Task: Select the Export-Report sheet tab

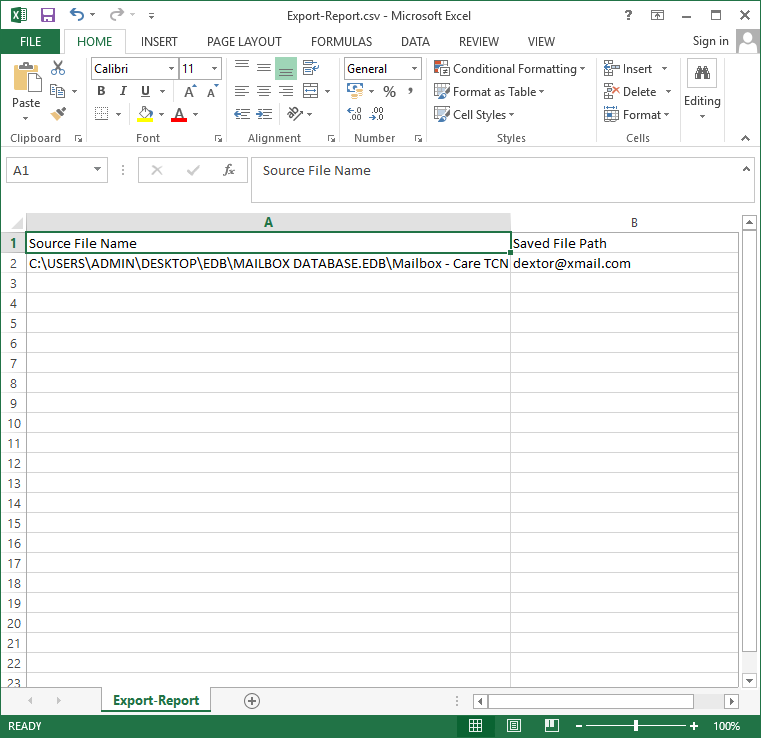Action: pyautogui.click(x=156, y=700)
